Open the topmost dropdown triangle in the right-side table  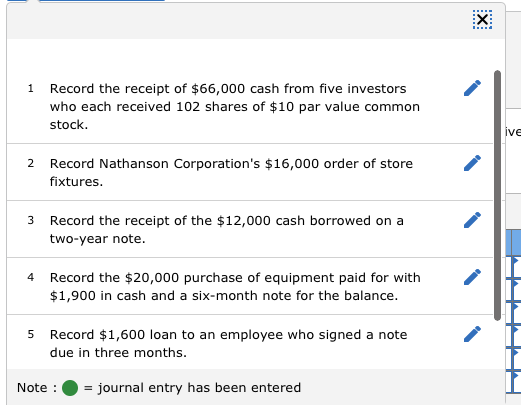tap(516, 260)
